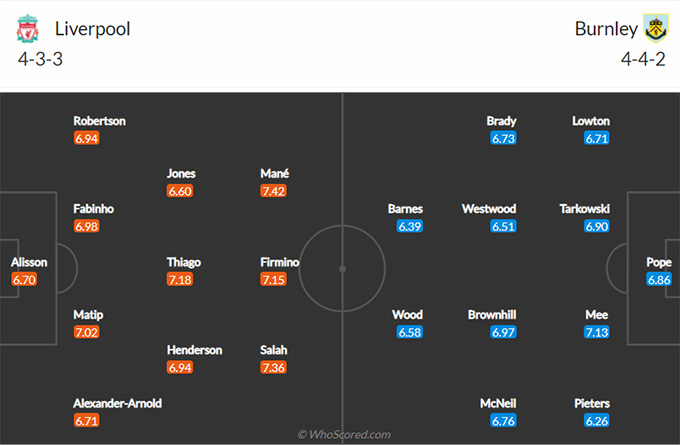Select Pope the Burnley goalkeeper
Screen dimensions: 680x445
point(658,262)
